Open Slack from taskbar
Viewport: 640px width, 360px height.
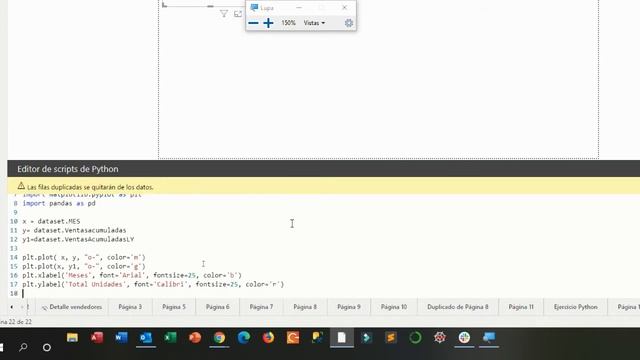[464, 338]
